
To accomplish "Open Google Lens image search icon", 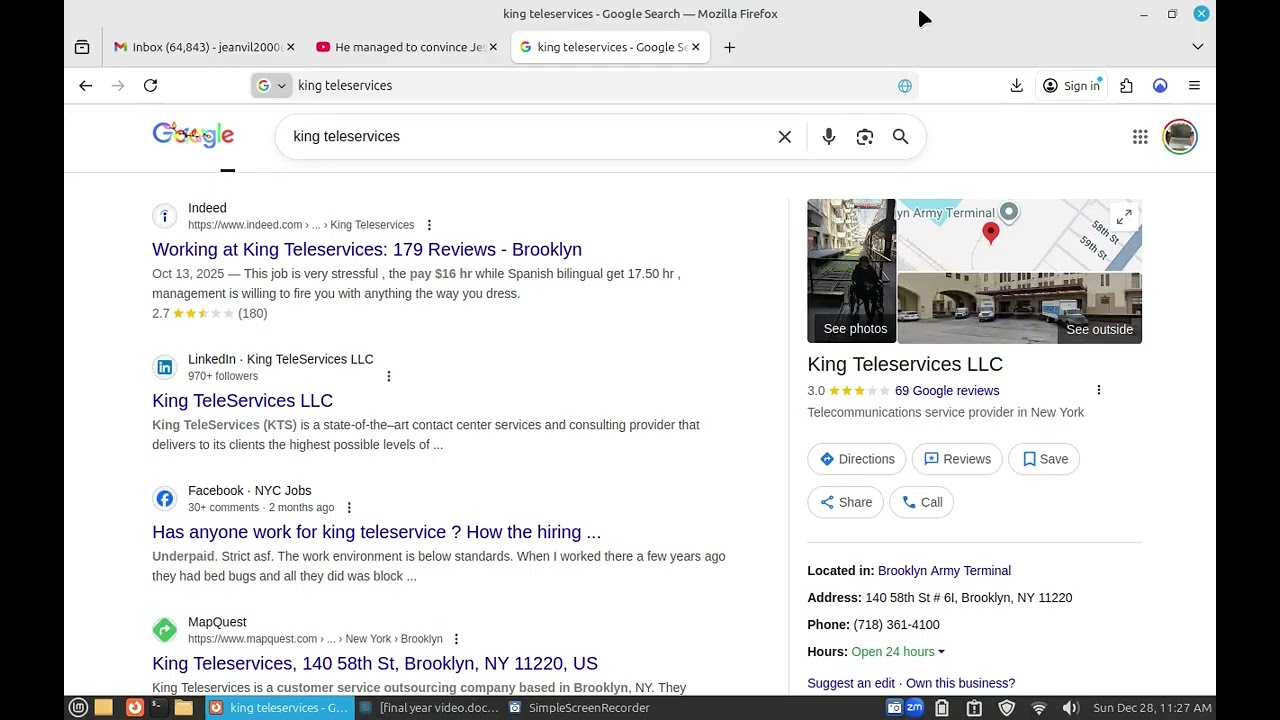I will [865, 137].
